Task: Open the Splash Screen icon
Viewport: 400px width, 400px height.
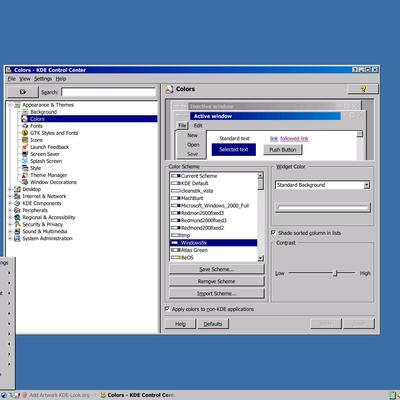Action: pyautogui.click(x=25, y=161)
